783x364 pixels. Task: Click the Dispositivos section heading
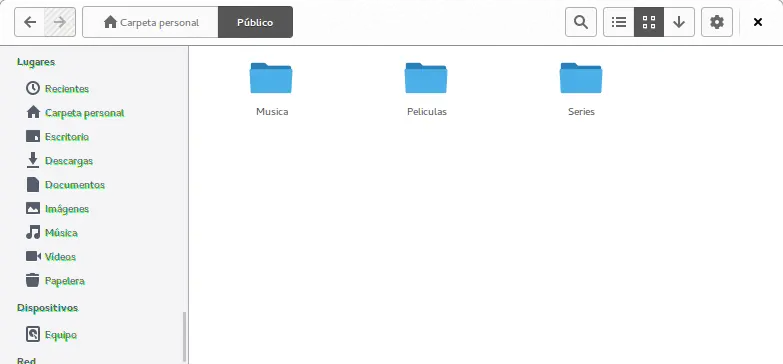tap(47, 308)
